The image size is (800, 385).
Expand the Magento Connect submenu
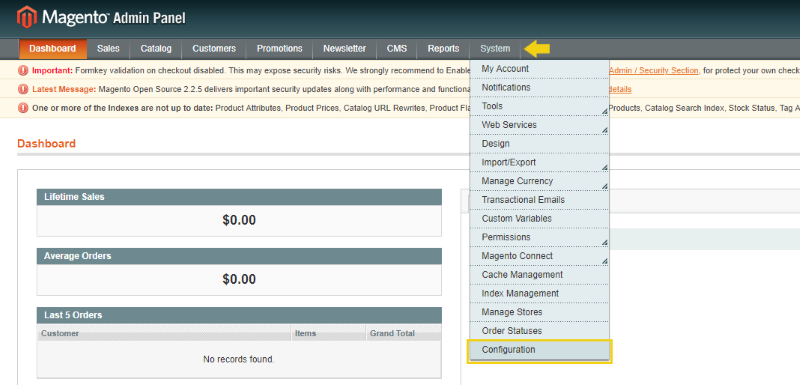click(539, 256)
